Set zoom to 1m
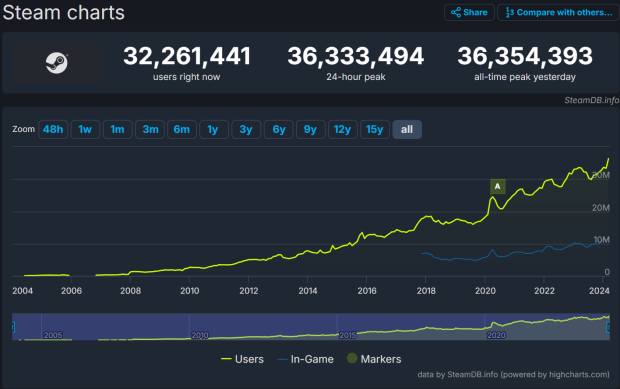Image resolution: width=620 pixels, height=389 pixels. click(117, 129)
